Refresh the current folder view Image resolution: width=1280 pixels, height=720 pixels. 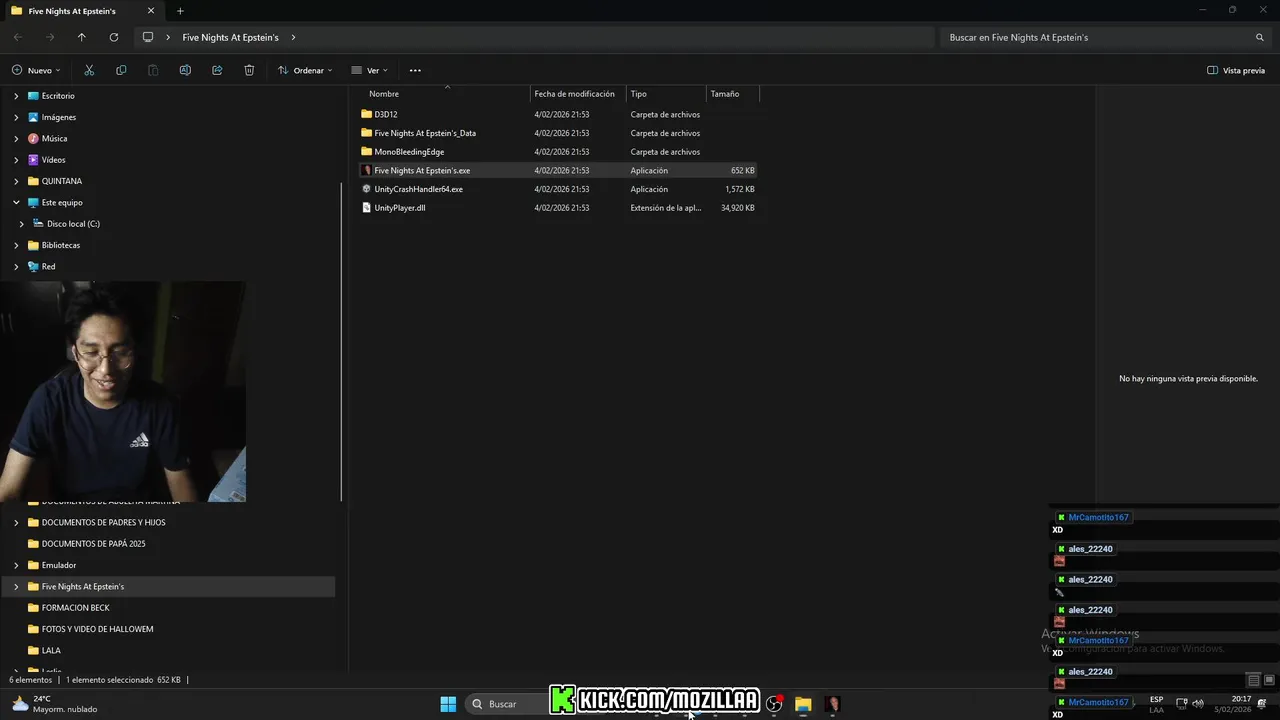[114, 37]
